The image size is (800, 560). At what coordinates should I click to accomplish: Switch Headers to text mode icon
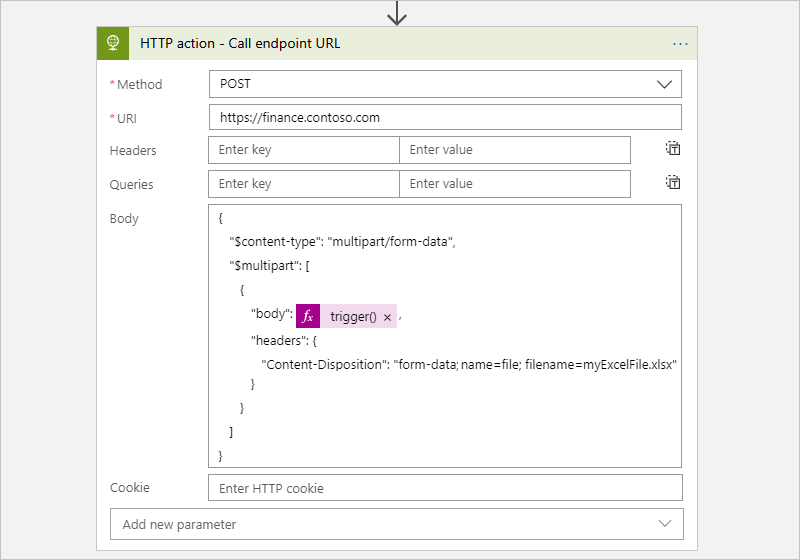(673, 149)
